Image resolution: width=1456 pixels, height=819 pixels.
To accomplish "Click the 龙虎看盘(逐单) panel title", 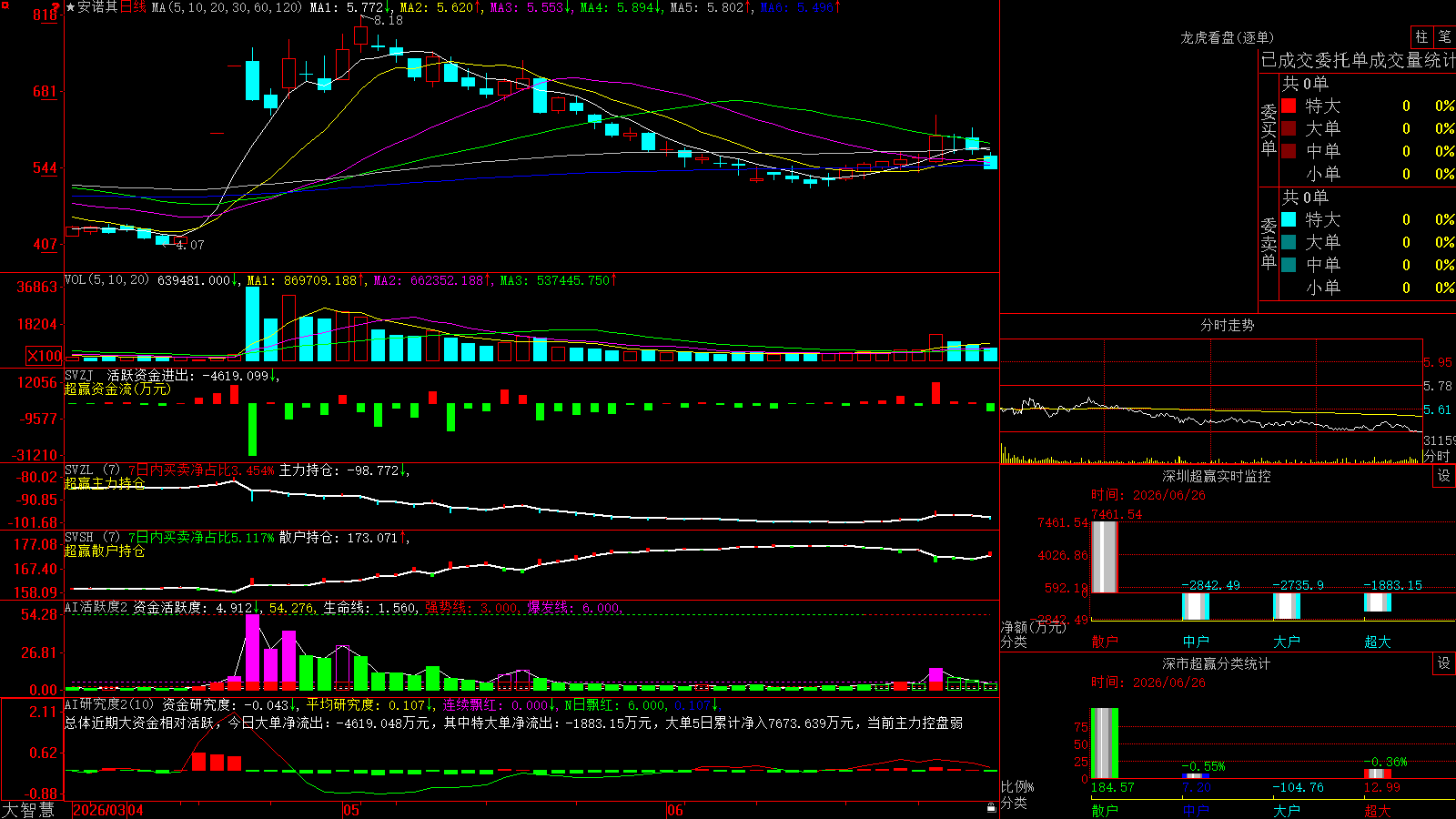I will click(x=1227, y=37).
